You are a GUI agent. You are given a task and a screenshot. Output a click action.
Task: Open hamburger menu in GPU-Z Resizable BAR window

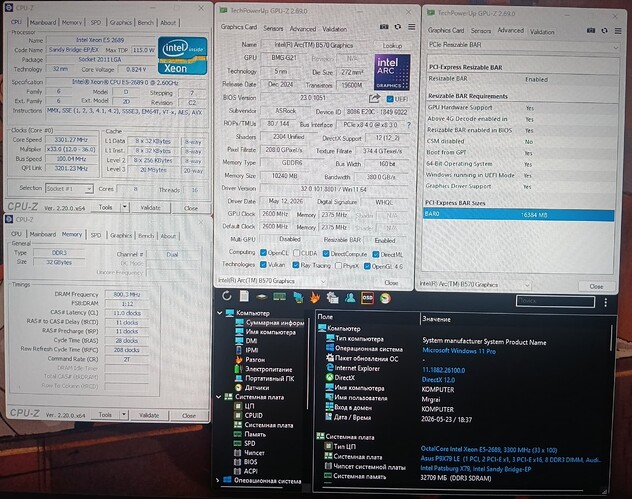(618, 31)
